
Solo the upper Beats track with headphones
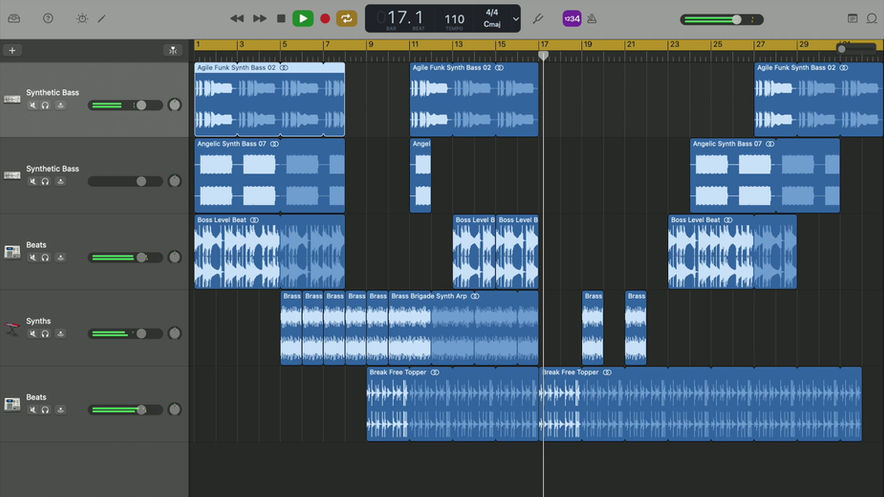[x=45, y=258]
